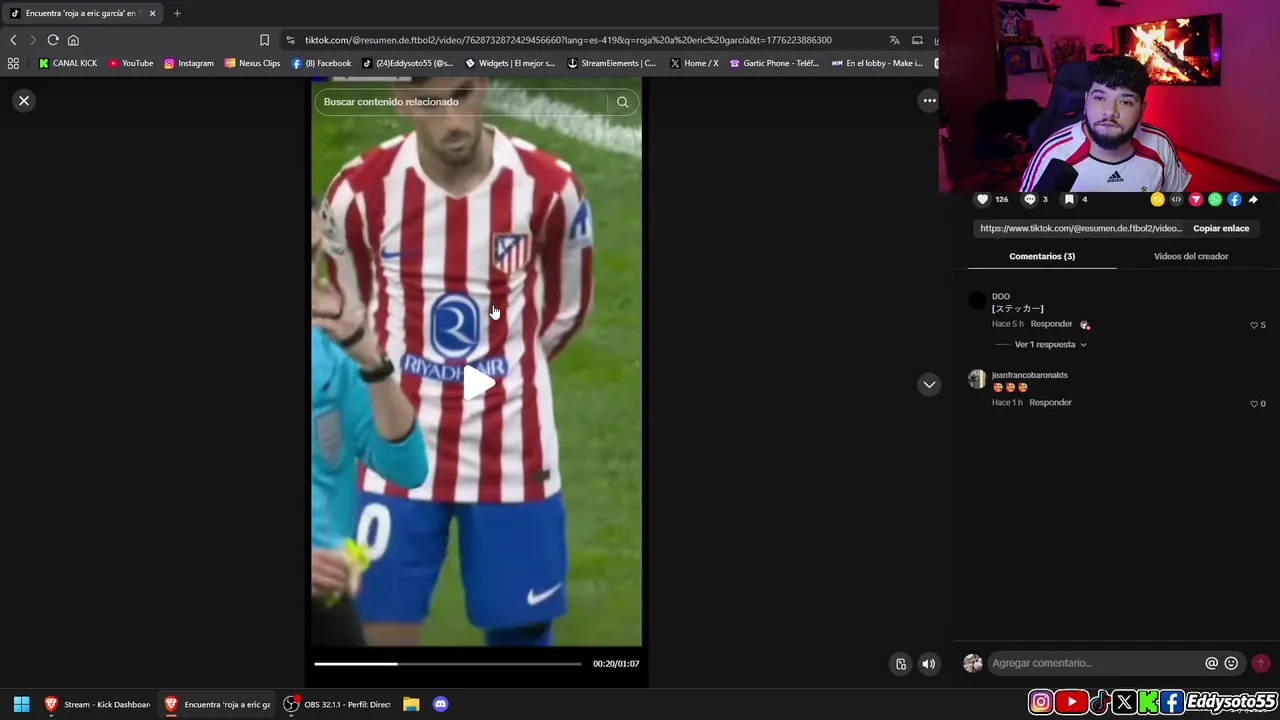Open Home / X bookmark
The image size is (1280, 720).
pos(694,63)
